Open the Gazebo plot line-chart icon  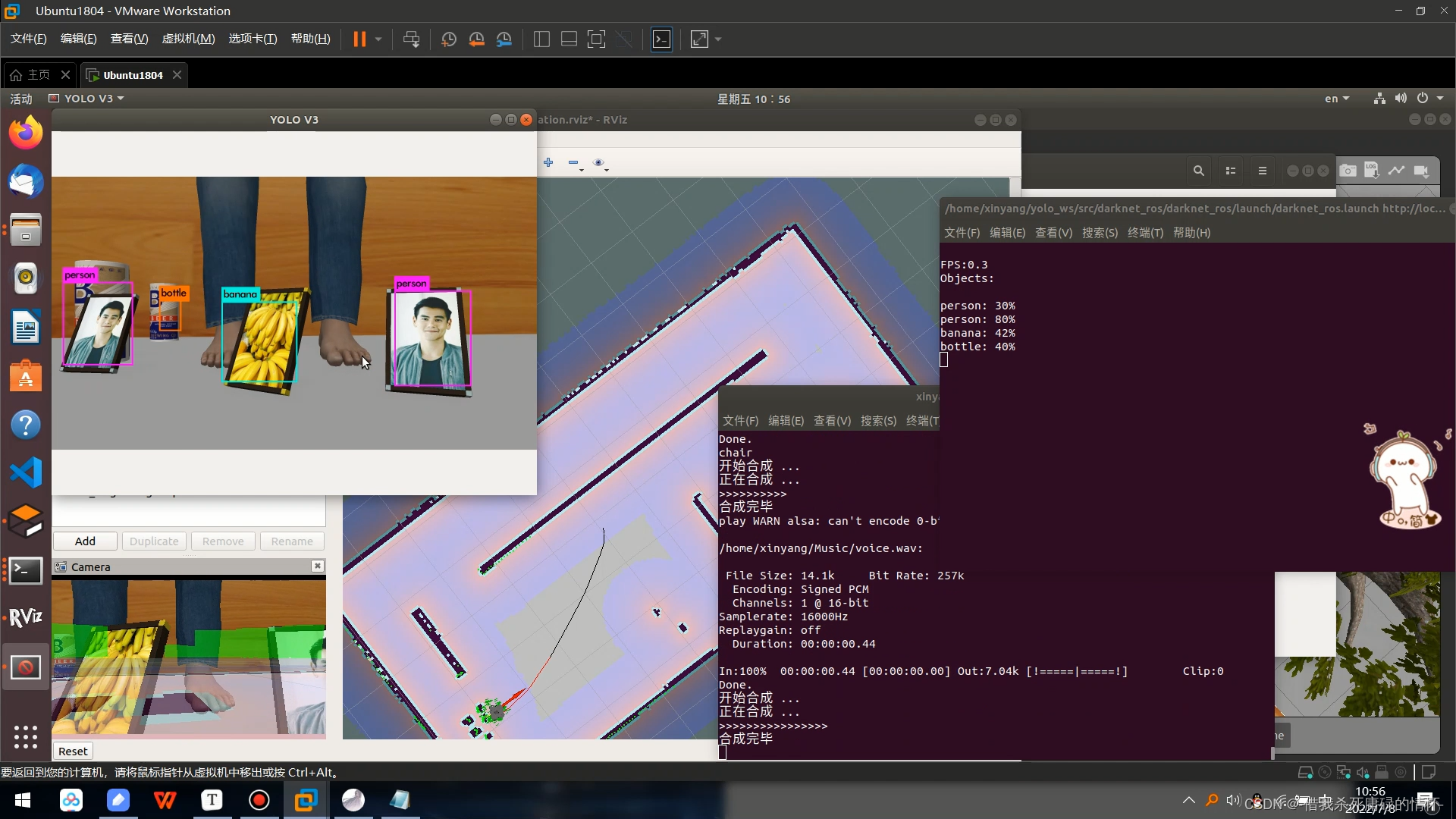click(x=1396, y=171)
